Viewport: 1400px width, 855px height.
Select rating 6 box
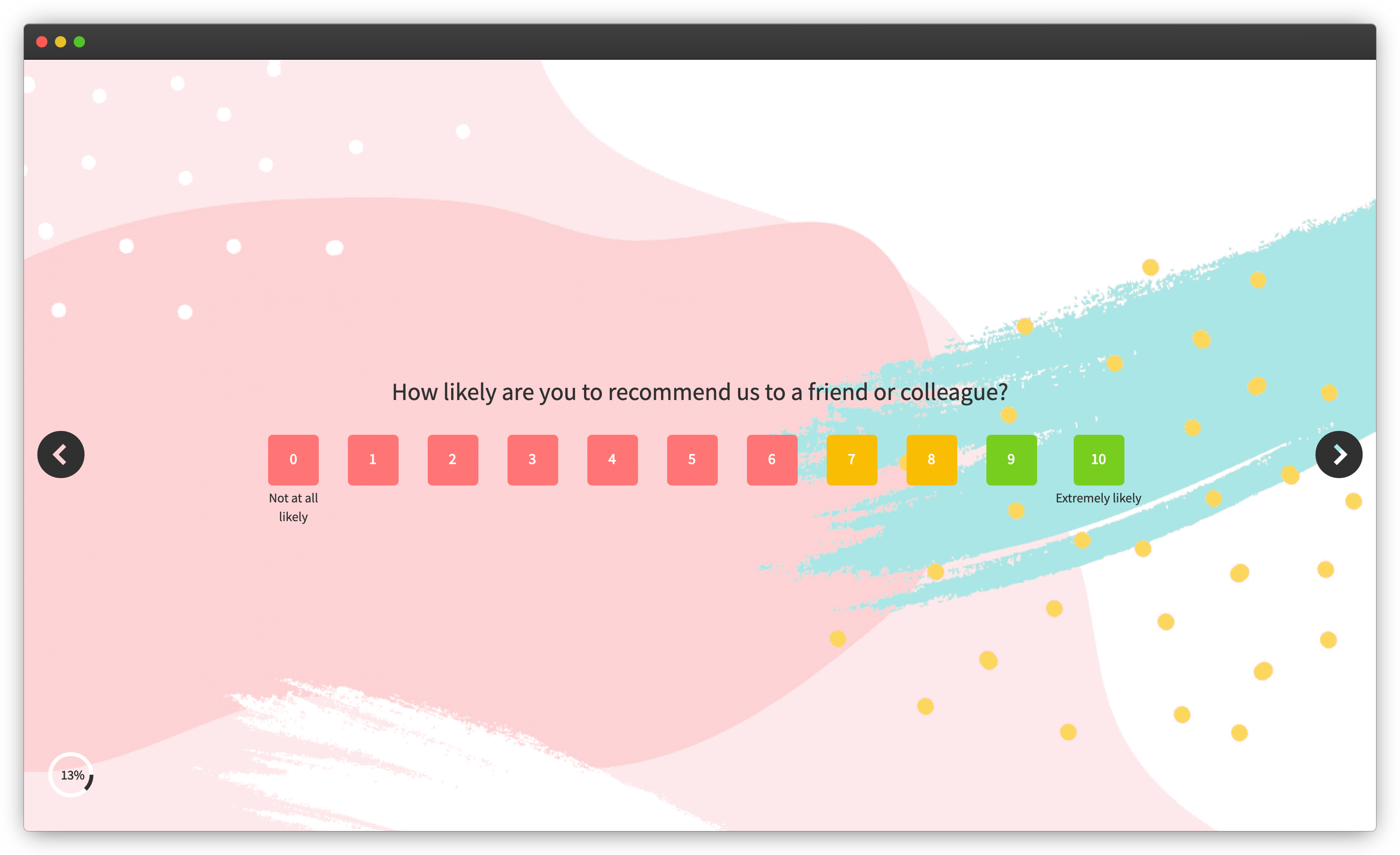tap(772, 460)
